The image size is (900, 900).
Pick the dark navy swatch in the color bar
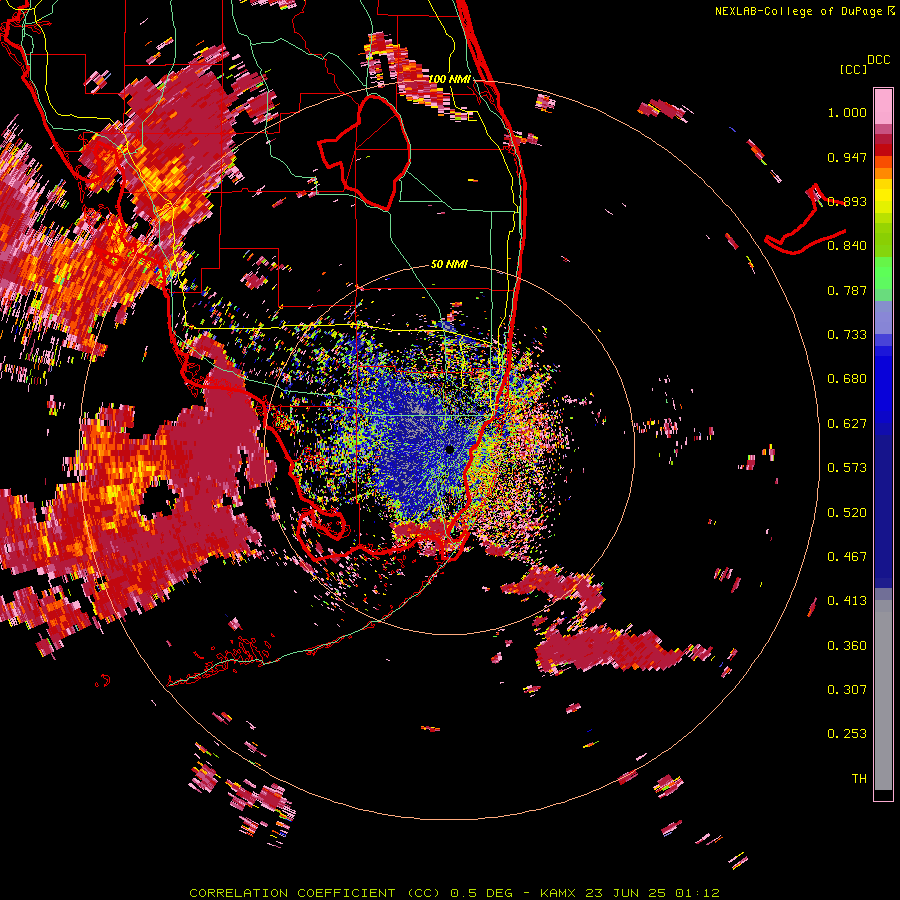pyautogui.click(x=883, y=511)
